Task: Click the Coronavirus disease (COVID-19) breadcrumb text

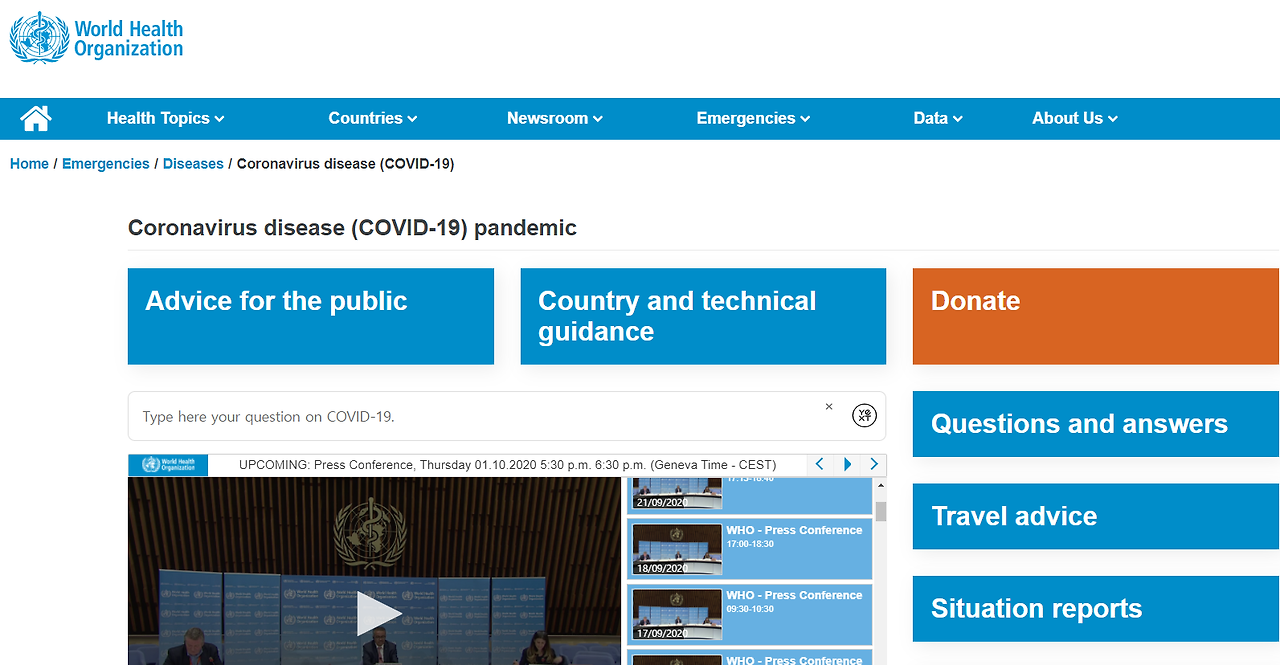Action: 345,164
